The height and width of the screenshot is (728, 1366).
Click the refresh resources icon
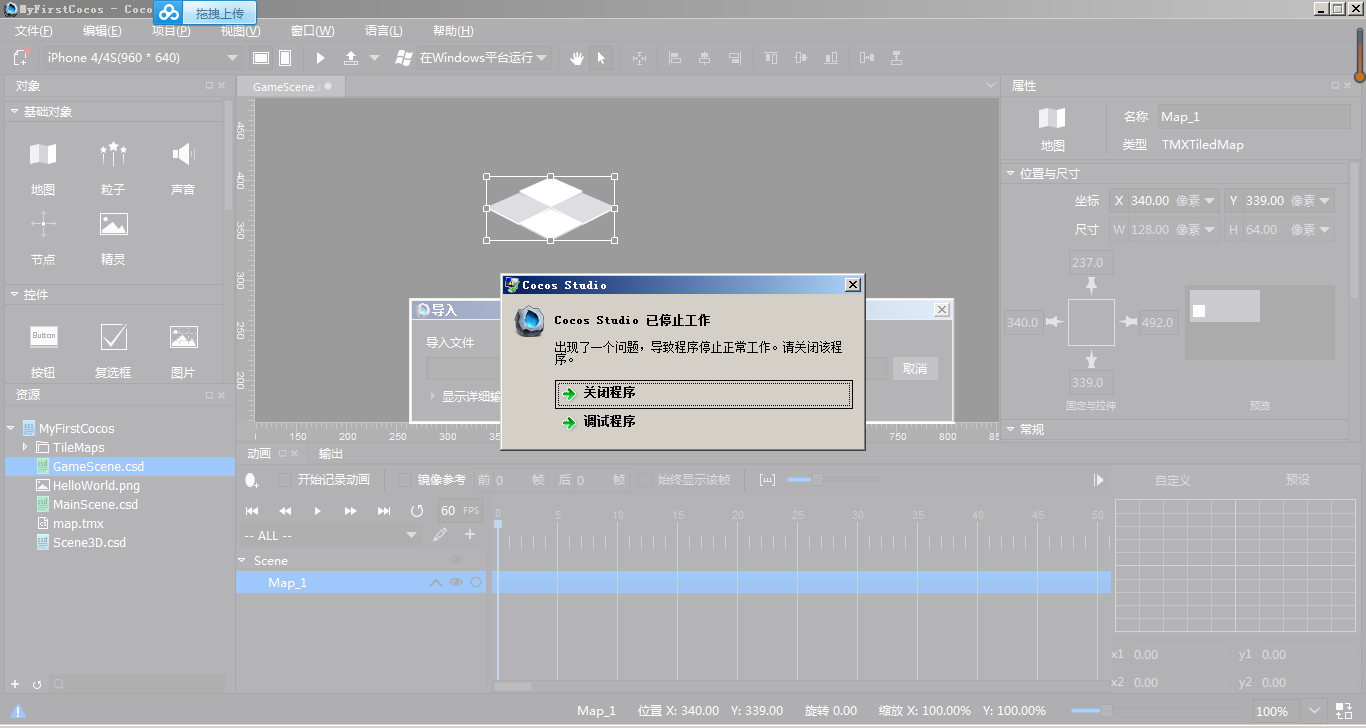(37, 685)
